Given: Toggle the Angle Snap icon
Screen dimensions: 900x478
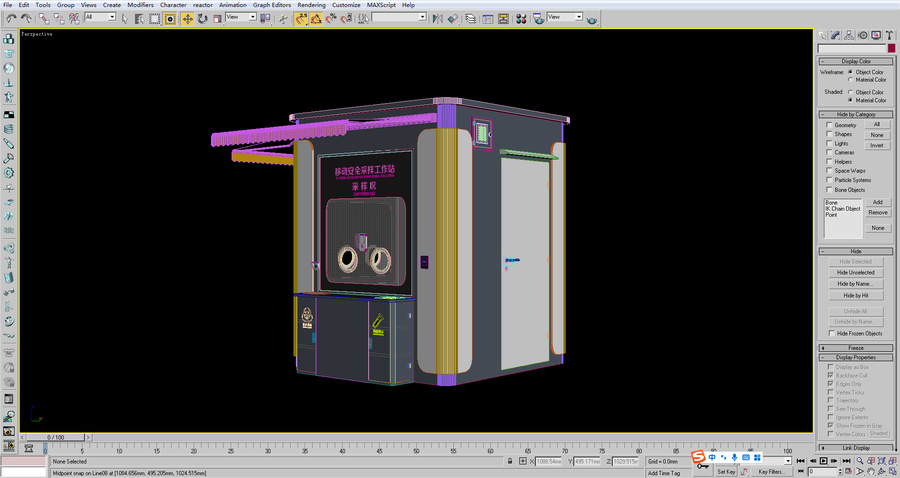Looking at the screenshot, I should [x=316, y=19].
